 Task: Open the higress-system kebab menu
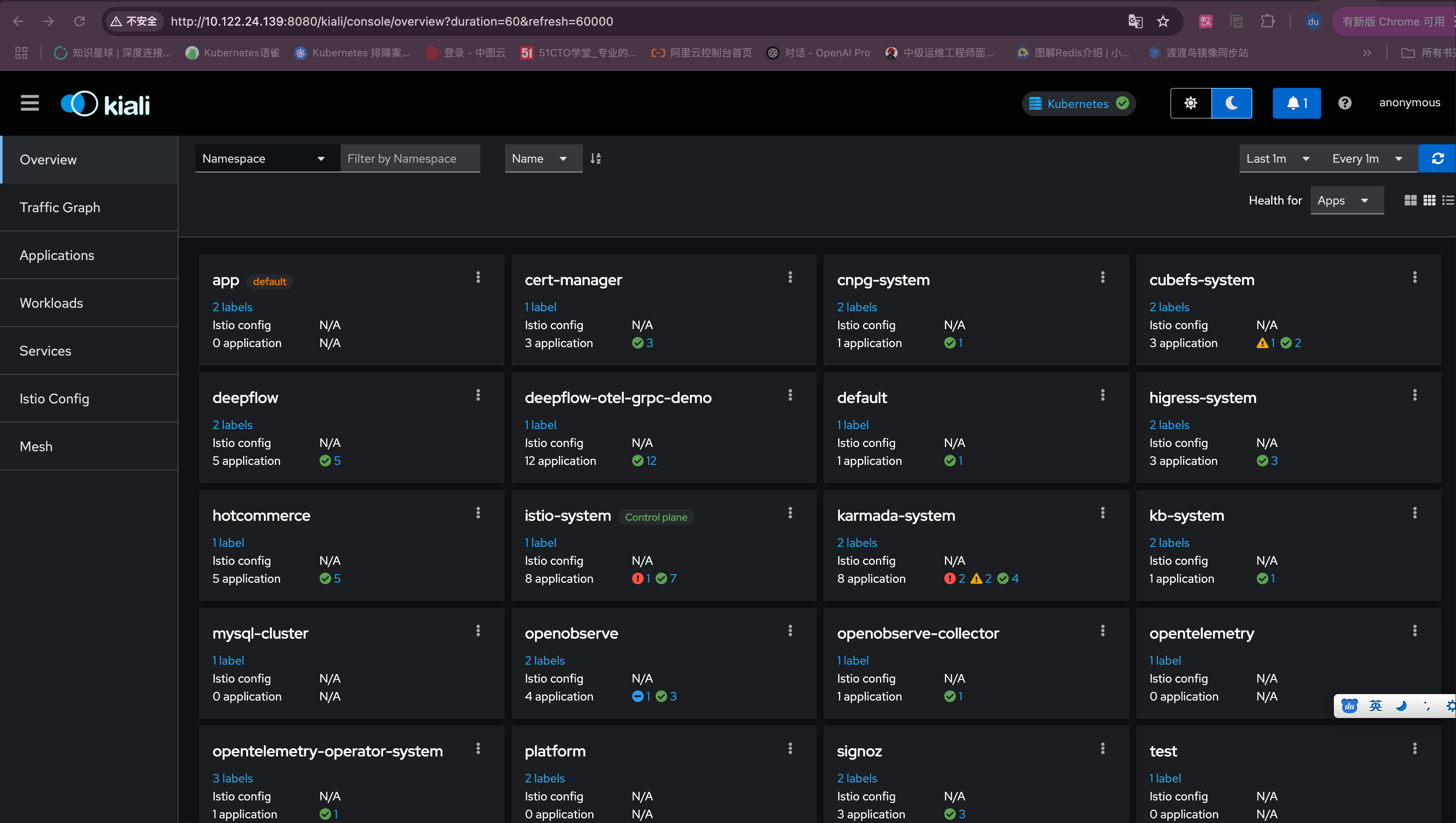pos(1415,395)
